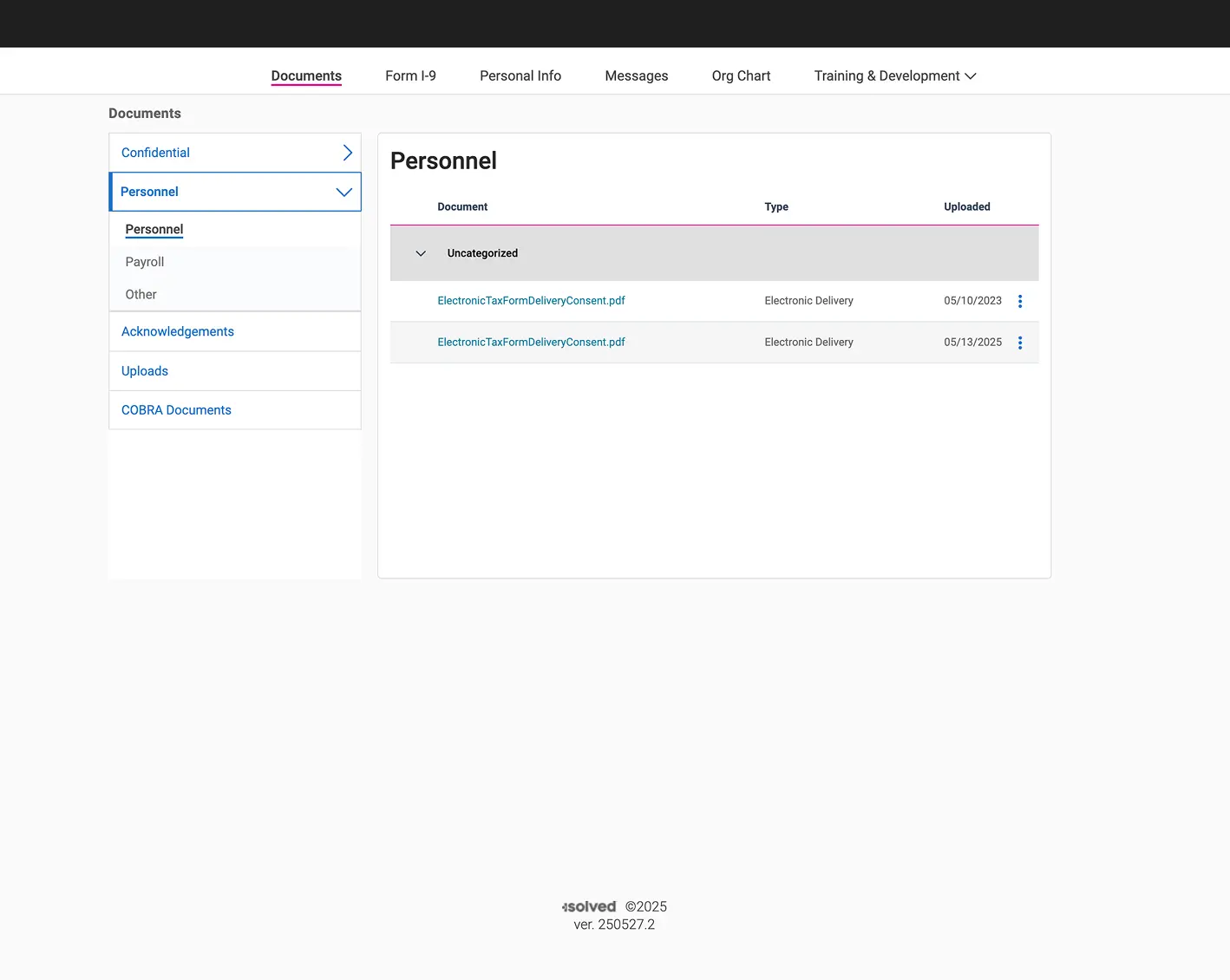The width and height of the screenshot is (1230, 980).
Task: Select the Payroll subcategory
Action: (x=144, y=261)
